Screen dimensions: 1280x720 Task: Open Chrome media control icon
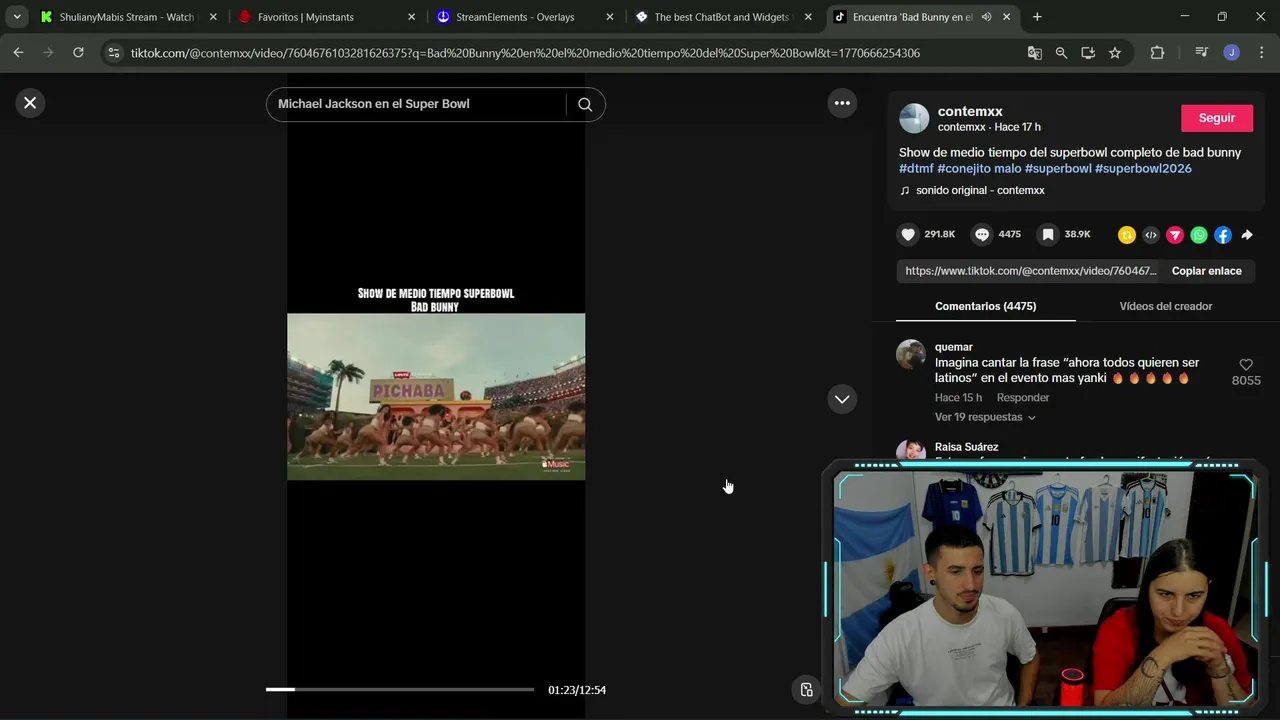(x=1201, y=53)
